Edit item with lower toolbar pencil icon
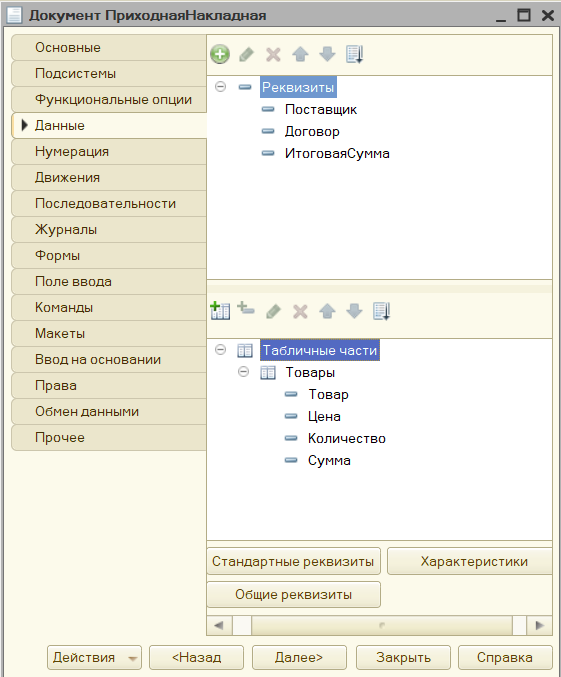561x677 pixels. click(x=273, y=311)
